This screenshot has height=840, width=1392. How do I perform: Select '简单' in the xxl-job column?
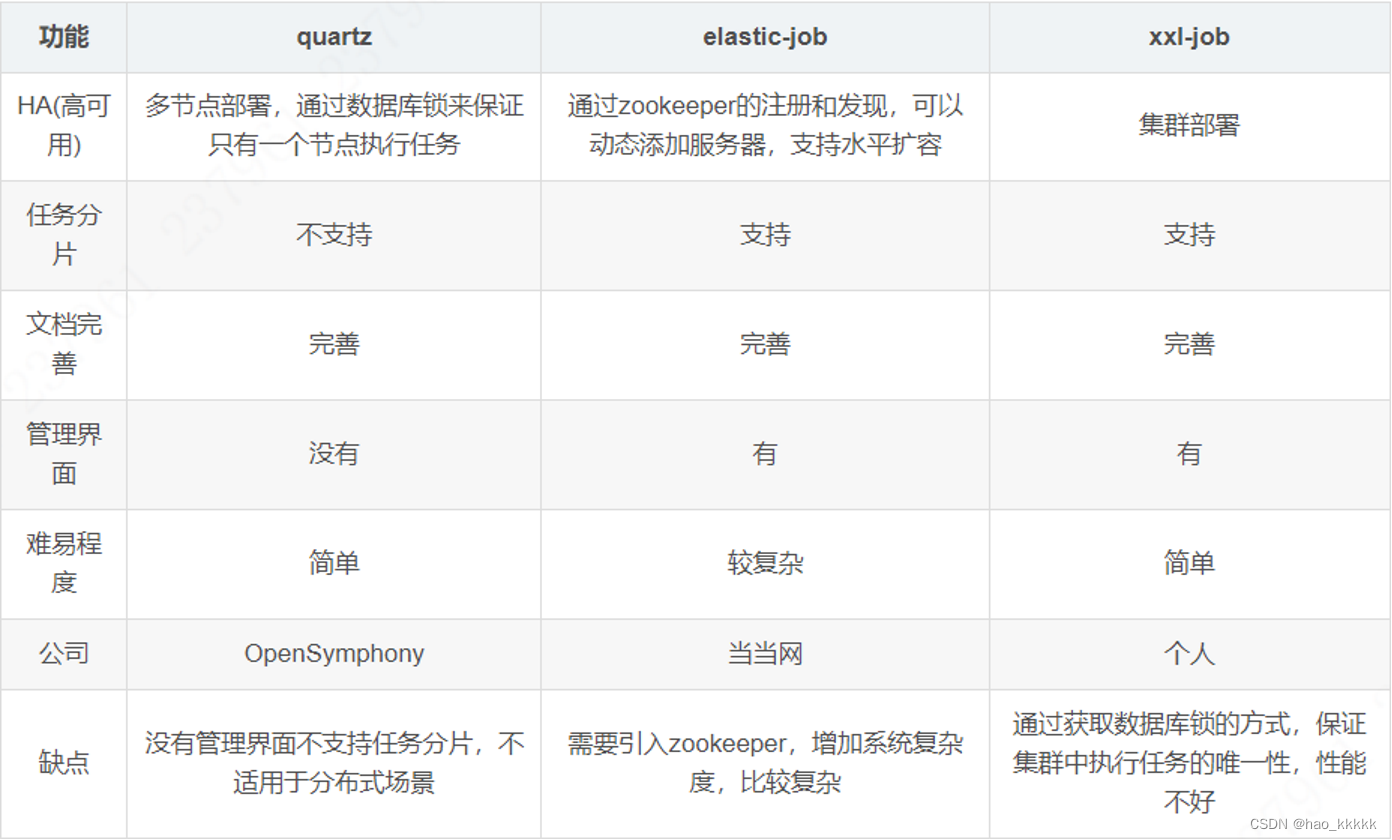(1189, 563)
